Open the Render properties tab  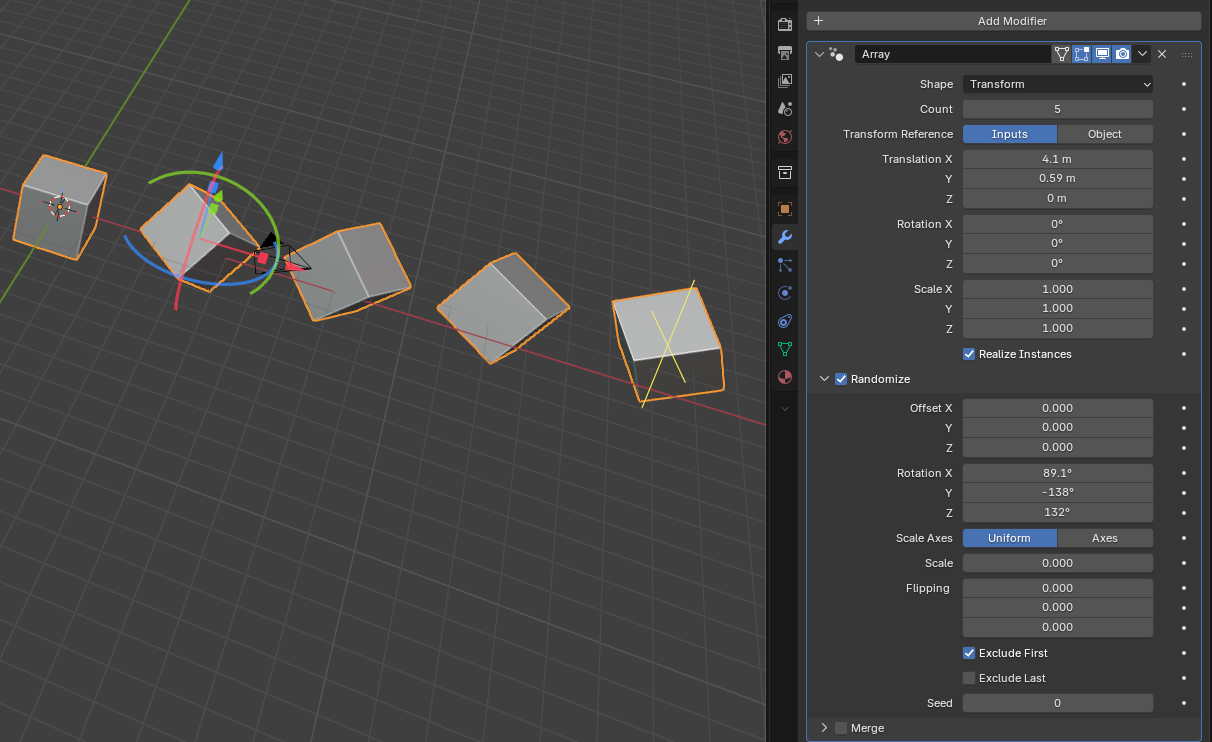point(785,24)
